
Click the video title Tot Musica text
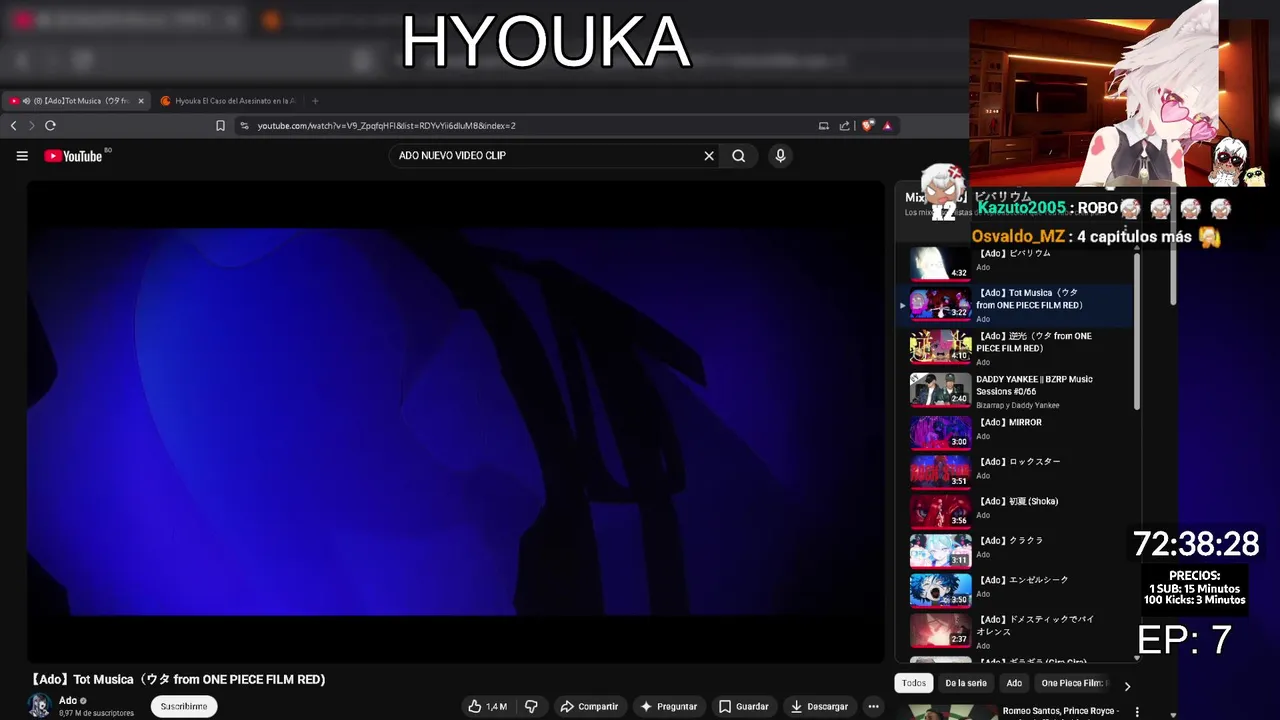point(176,680)
